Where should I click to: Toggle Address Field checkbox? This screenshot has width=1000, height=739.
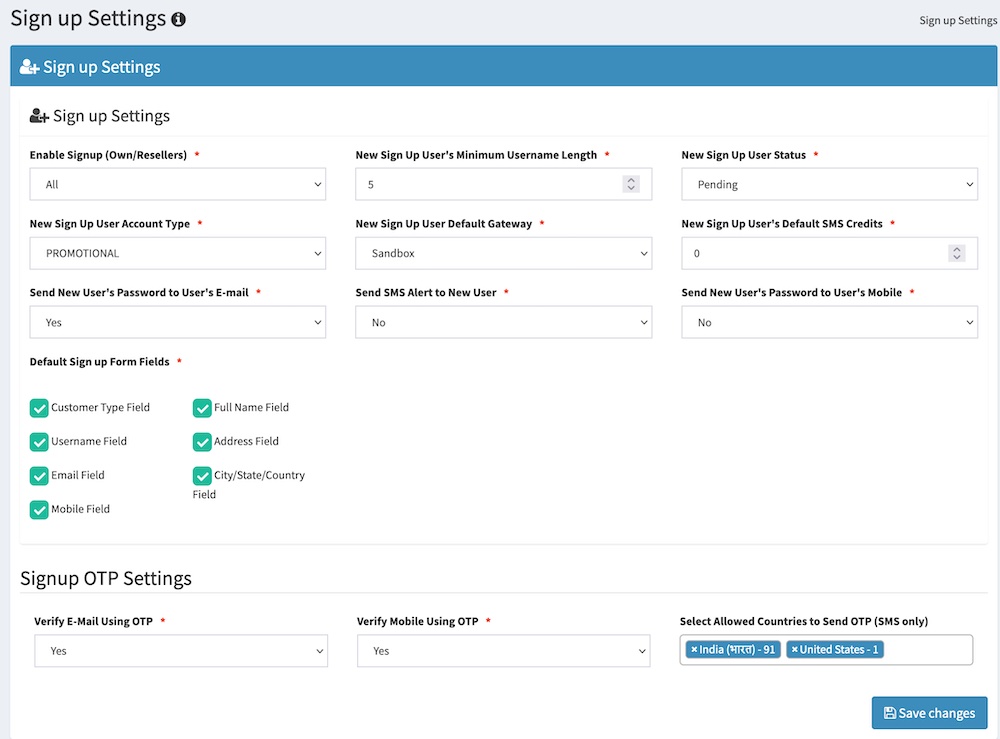point(202,442)
